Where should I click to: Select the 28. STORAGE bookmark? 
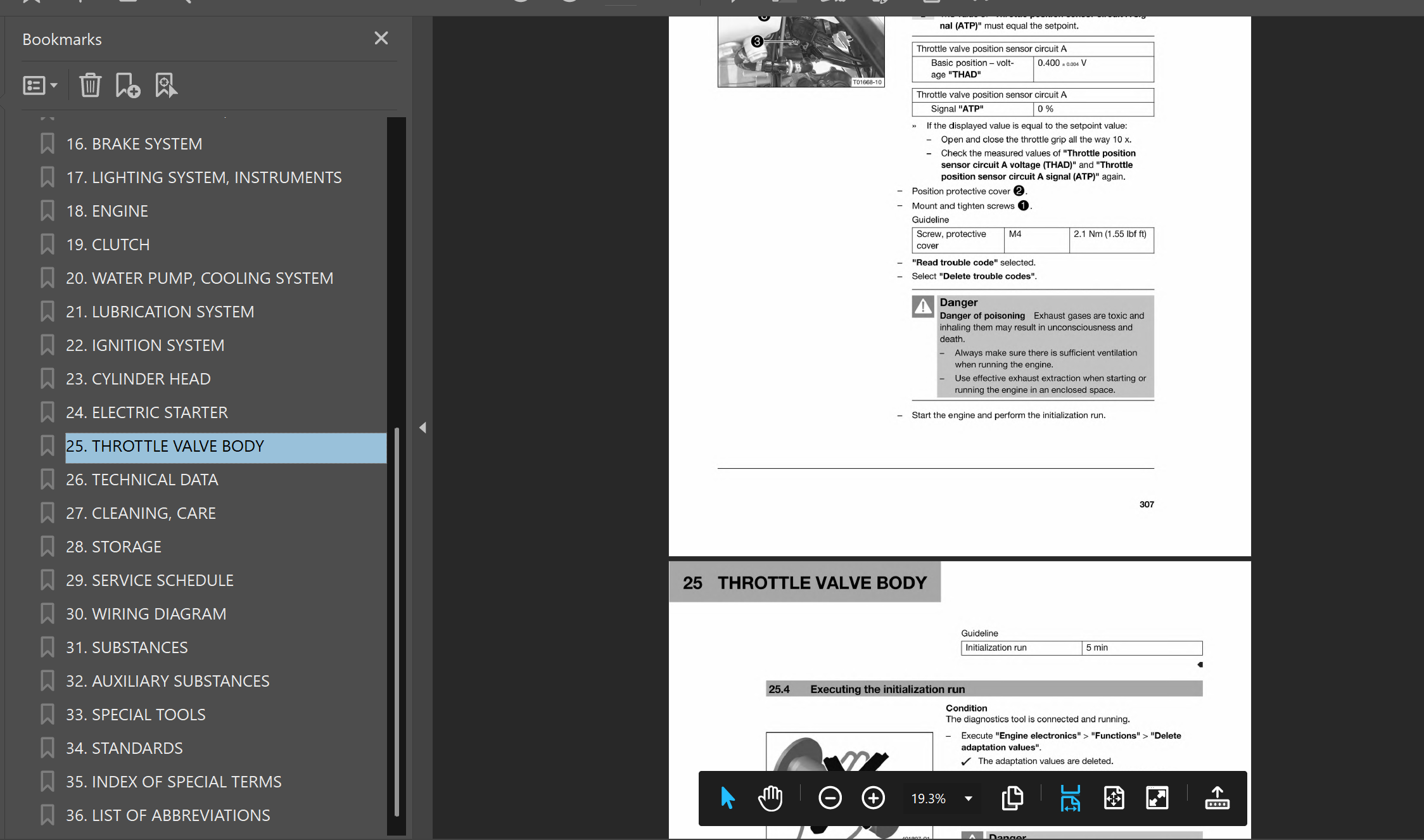tap(113, 547)
